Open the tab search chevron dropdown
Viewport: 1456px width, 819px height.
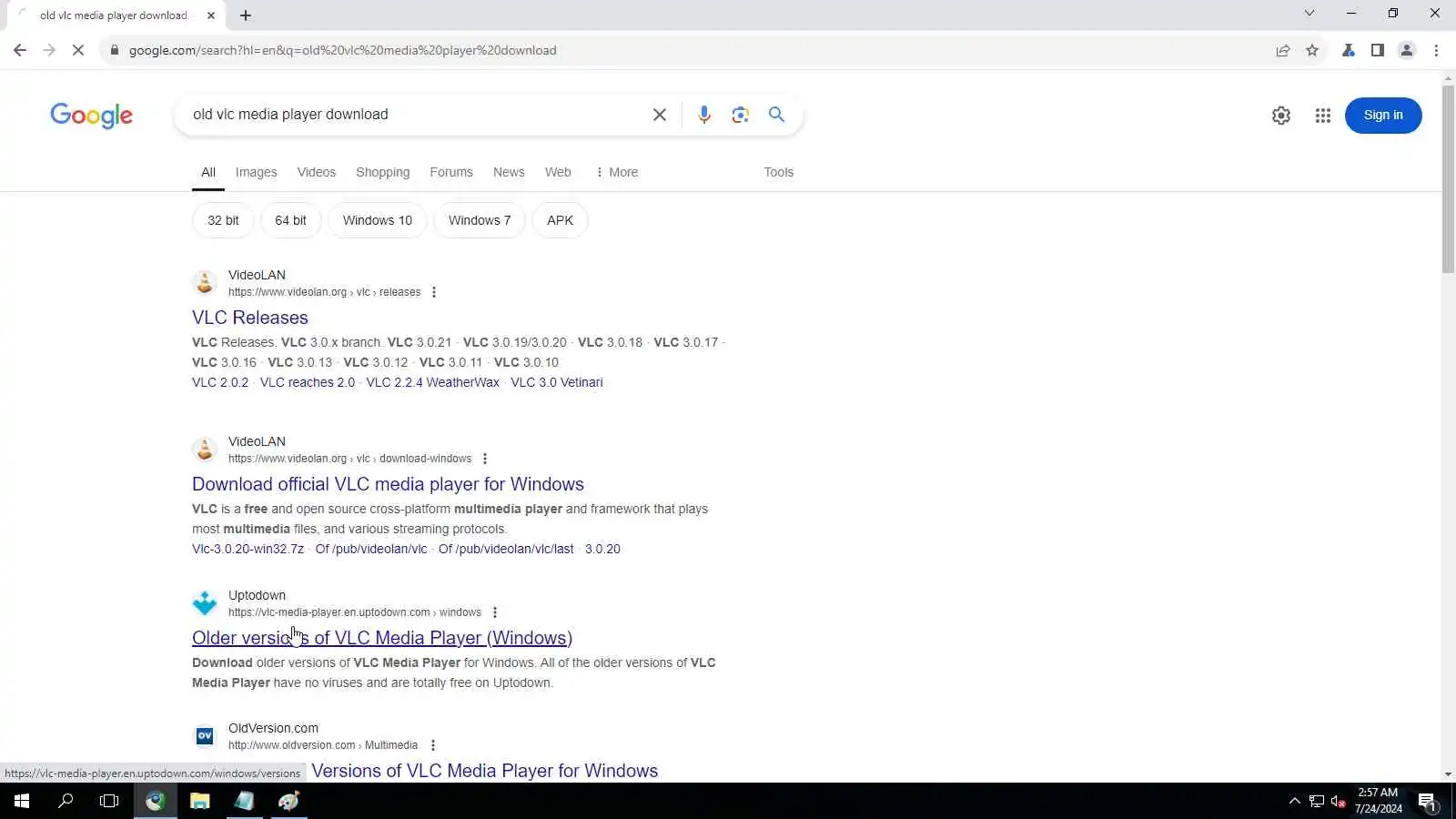1309,13
